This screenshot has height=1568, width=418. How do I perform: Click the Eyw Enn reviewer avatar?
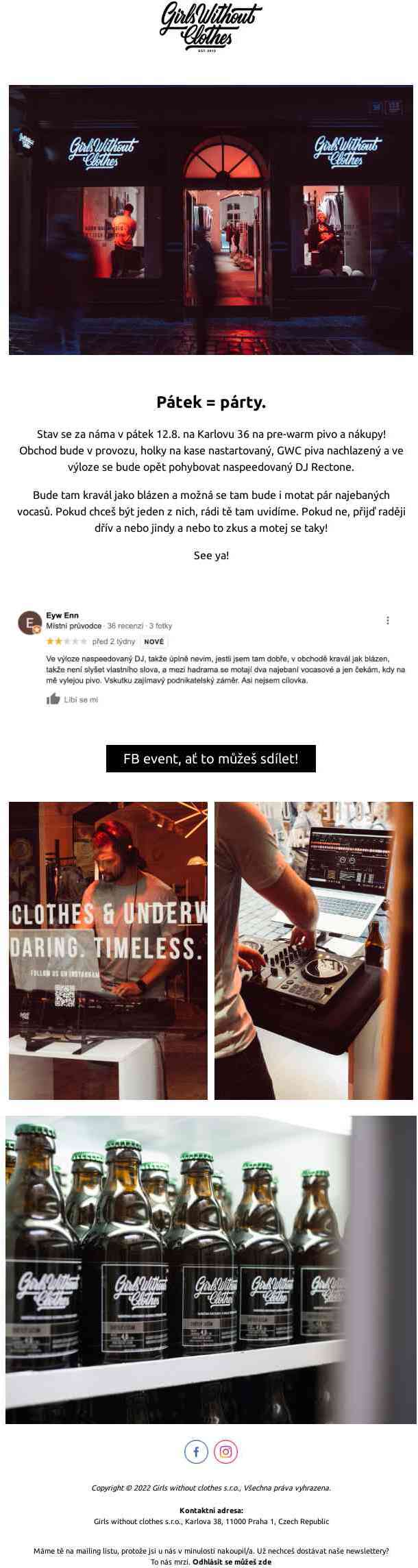pyautogui.click(x=29, y=623)
